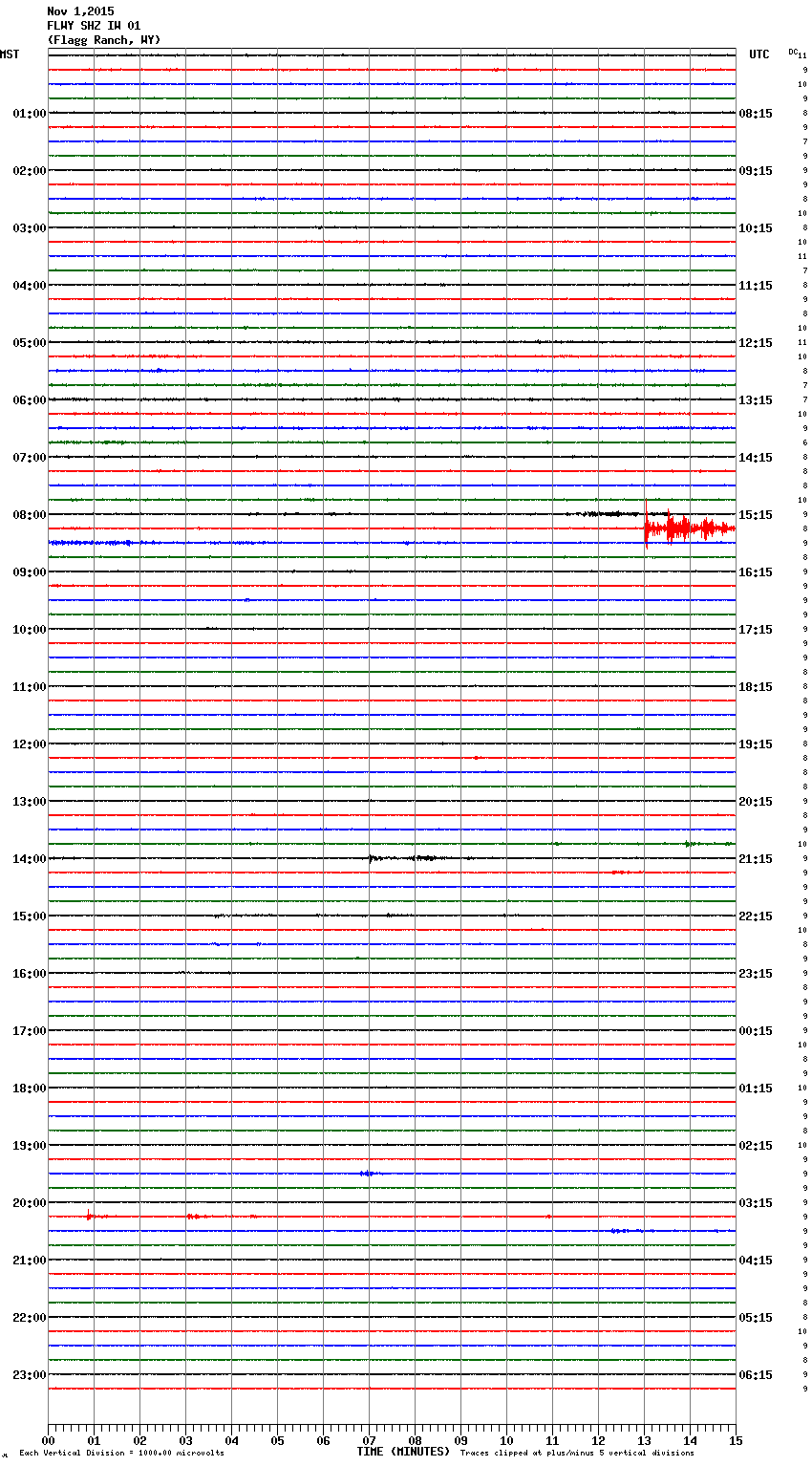
Task: Click the vertical division 1000.00 microvolts note
Action: 122,1454
